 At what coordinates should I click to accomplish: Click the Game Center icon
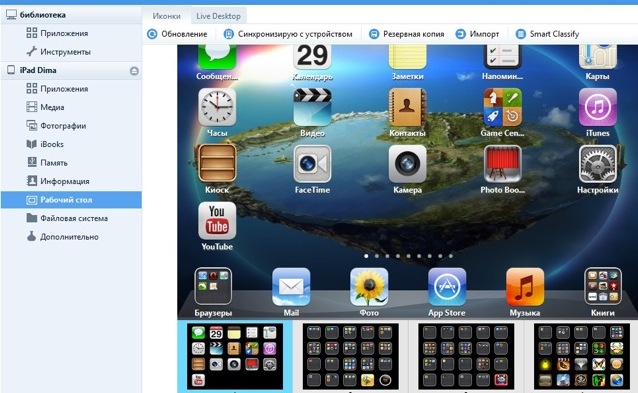point(503,107)
